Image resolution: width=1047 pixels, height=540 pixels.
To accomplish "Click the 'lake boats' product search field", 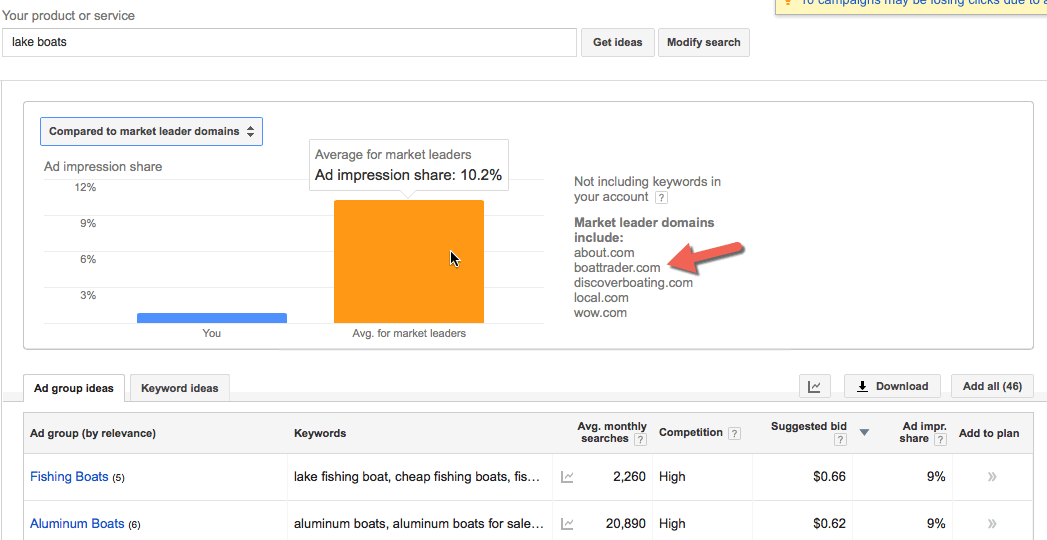I will click(x=290, y=43).
